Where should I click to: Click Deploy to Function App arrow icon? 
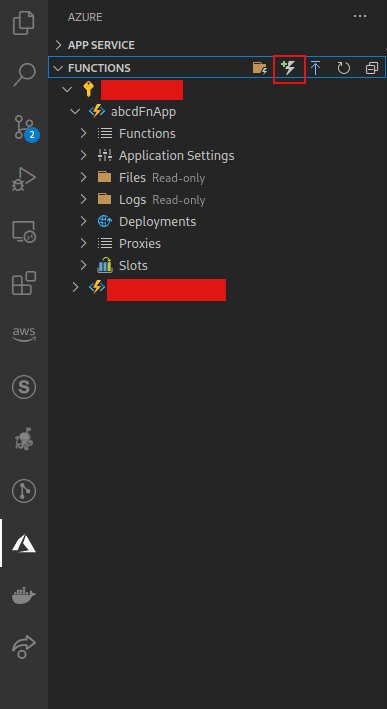(316, 68)
